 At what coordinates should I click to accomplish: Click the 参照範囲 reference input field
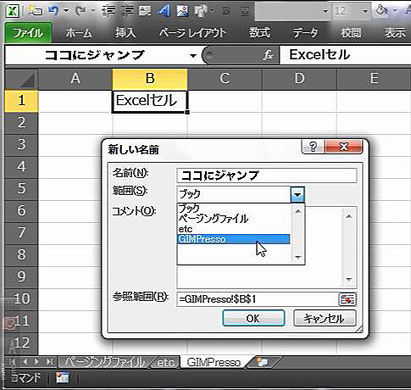pos(257,299)
